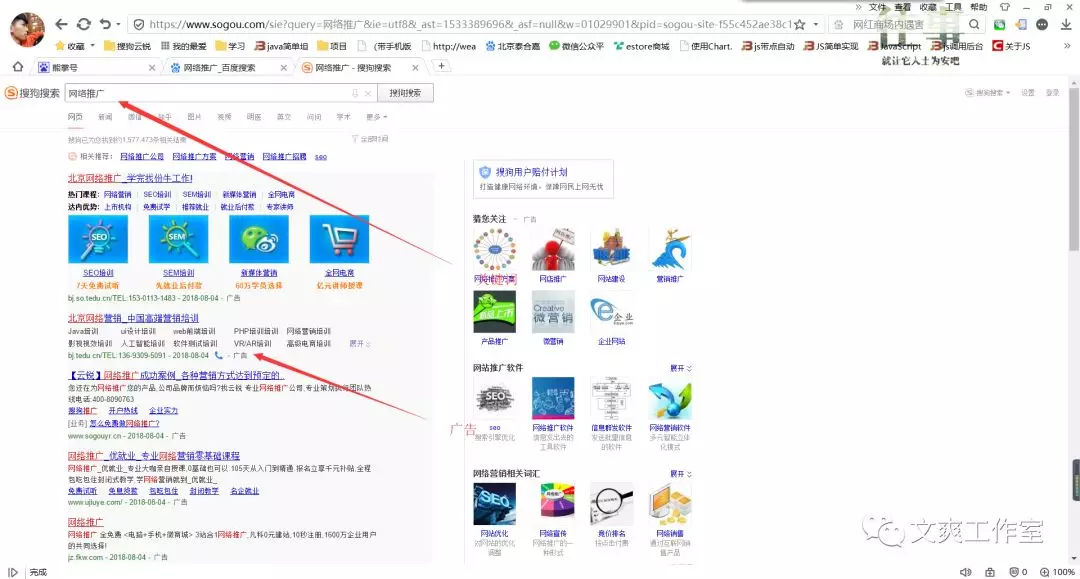Clear search query with the X in search box
Screen dimensions: 1080x579
(368, 93)
